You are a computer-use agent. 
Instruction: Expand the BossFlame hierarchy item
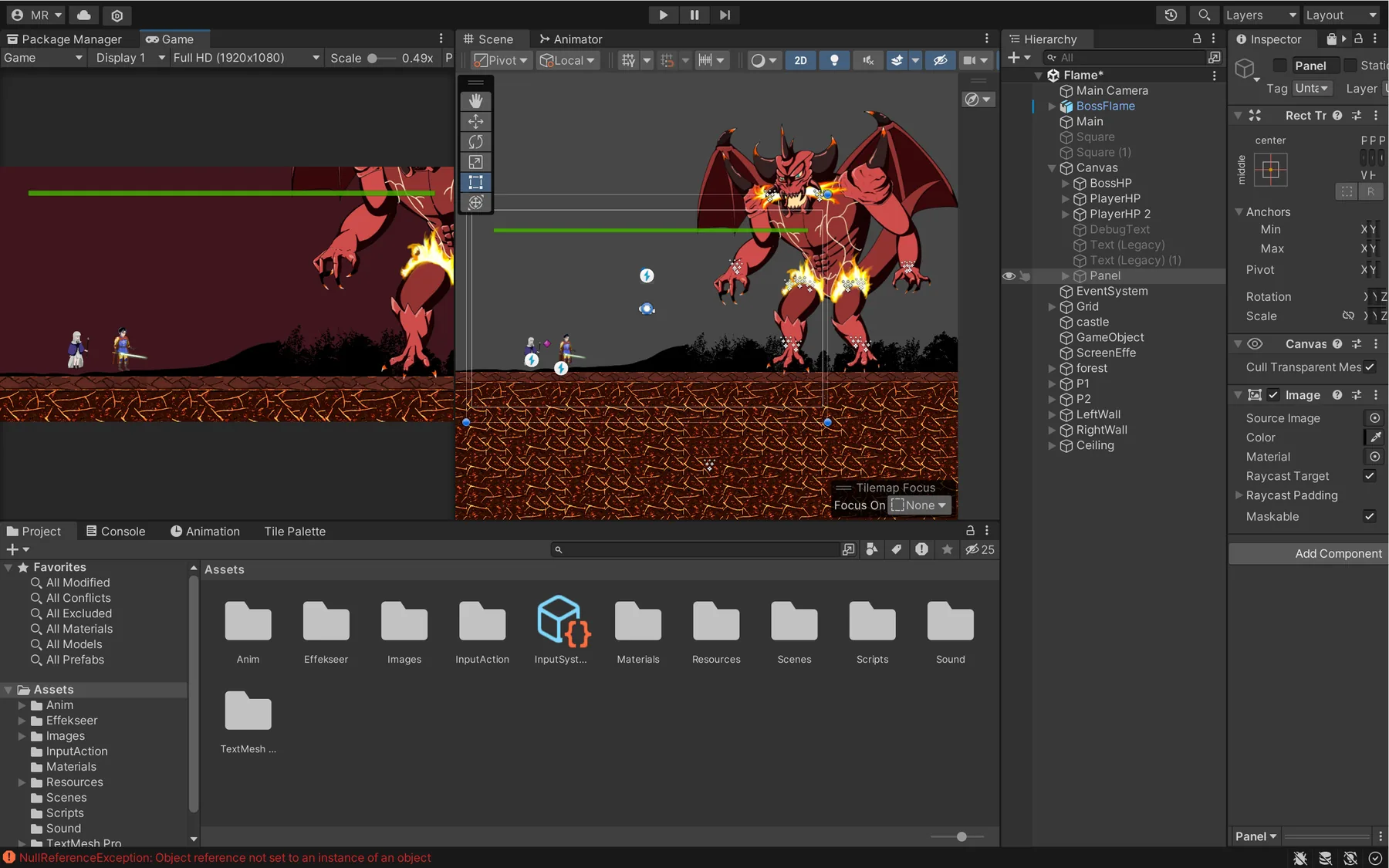(x=1052, y=106)
